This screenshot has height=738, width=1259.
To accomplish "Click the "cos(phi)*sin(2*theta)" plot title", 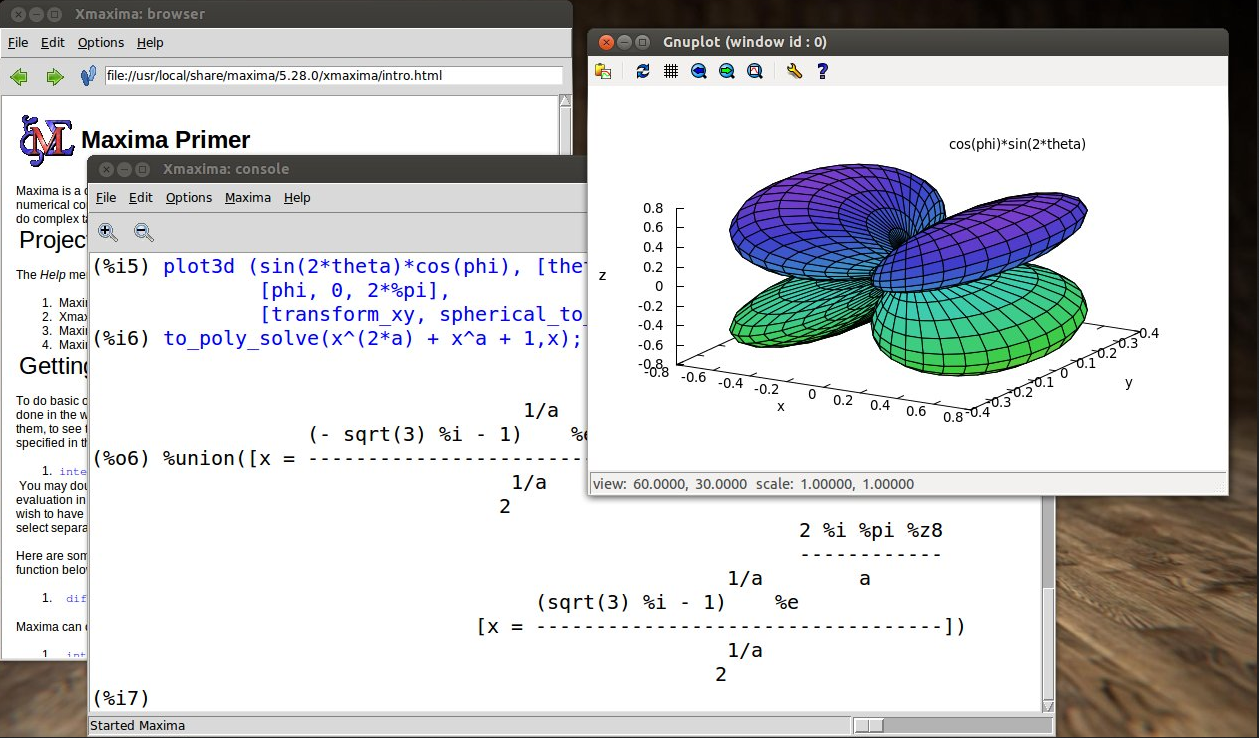I will coord(1017,144).
